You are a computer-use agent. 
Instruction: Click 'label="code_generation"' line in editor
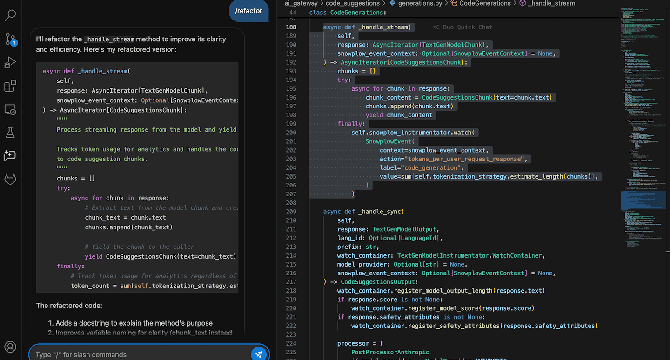[421, 167]
